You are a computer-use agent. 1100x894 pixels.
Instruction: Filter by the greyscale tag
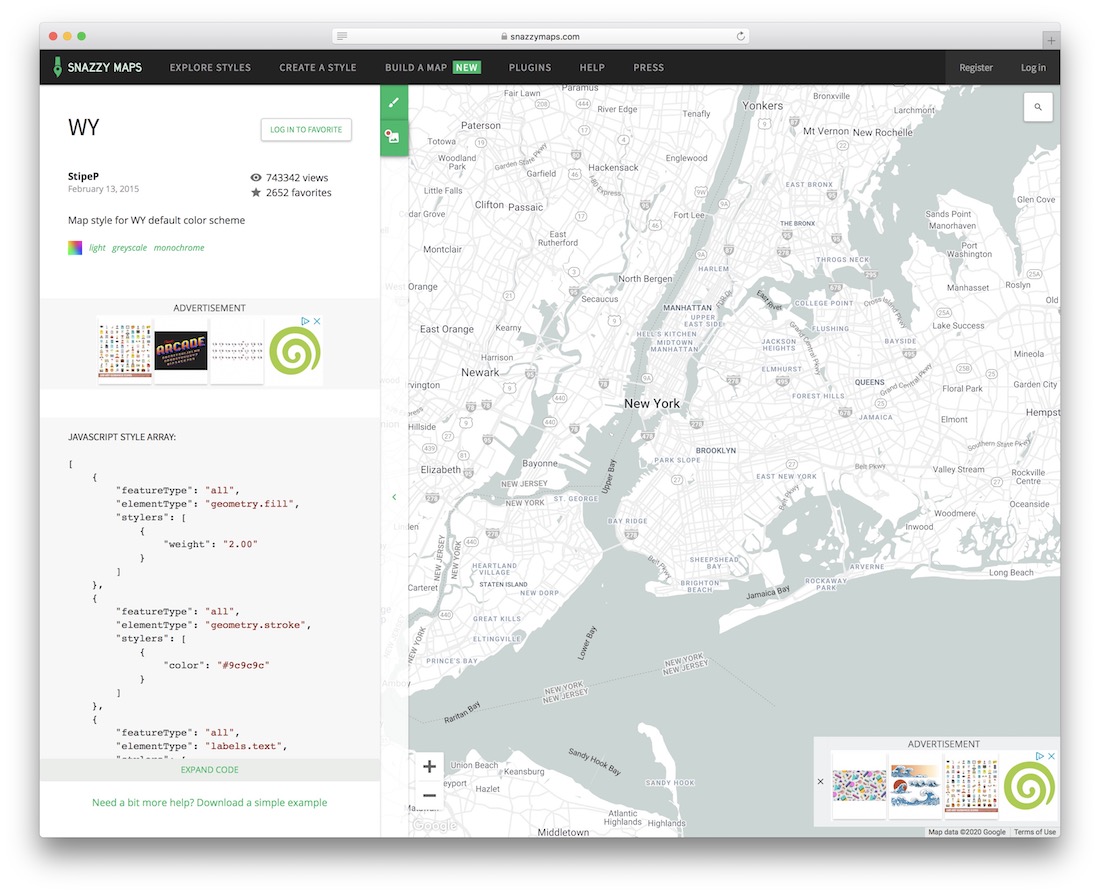[129, 248]
